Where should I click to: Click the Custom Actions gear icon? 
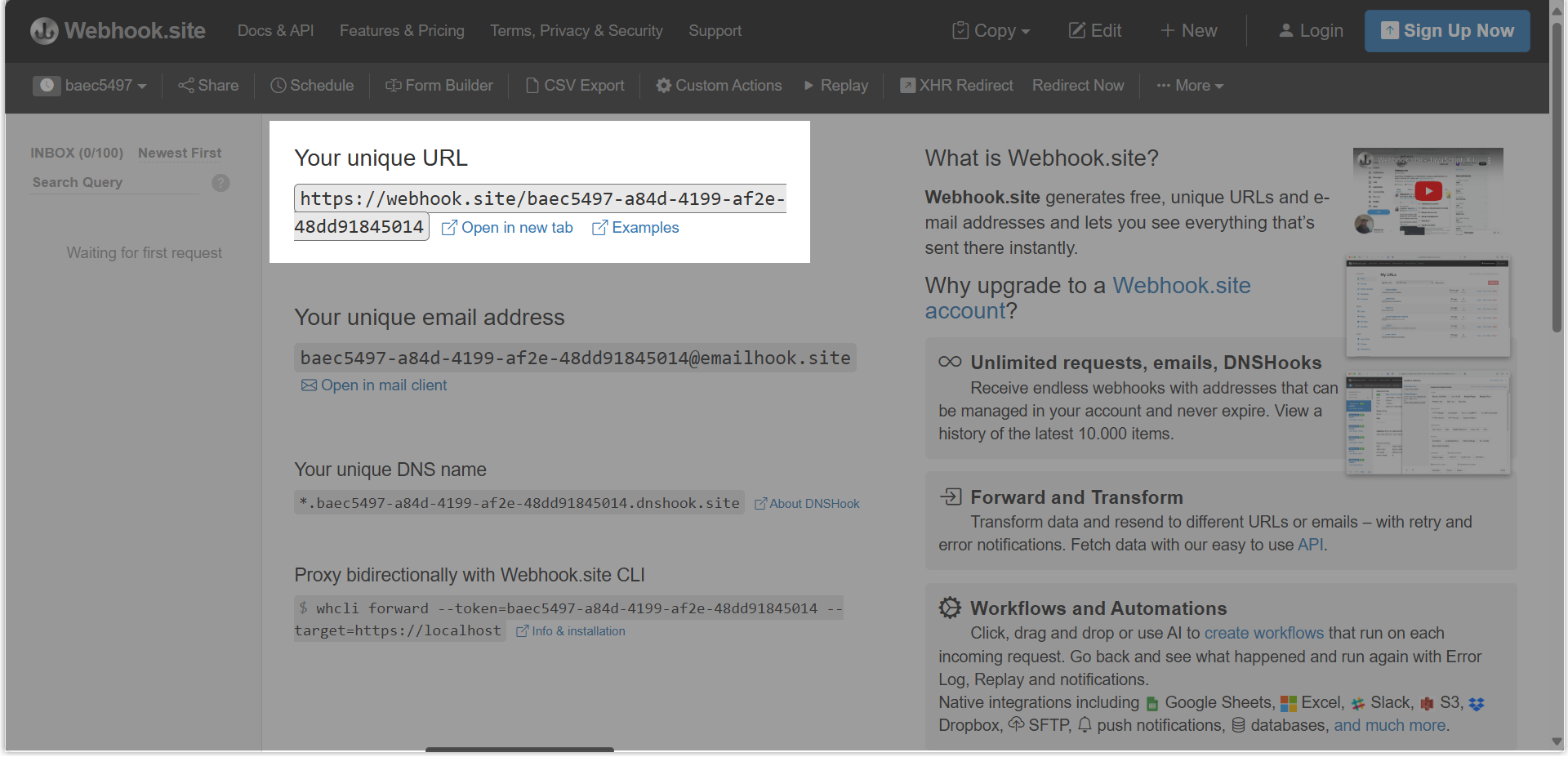(663, 85)
